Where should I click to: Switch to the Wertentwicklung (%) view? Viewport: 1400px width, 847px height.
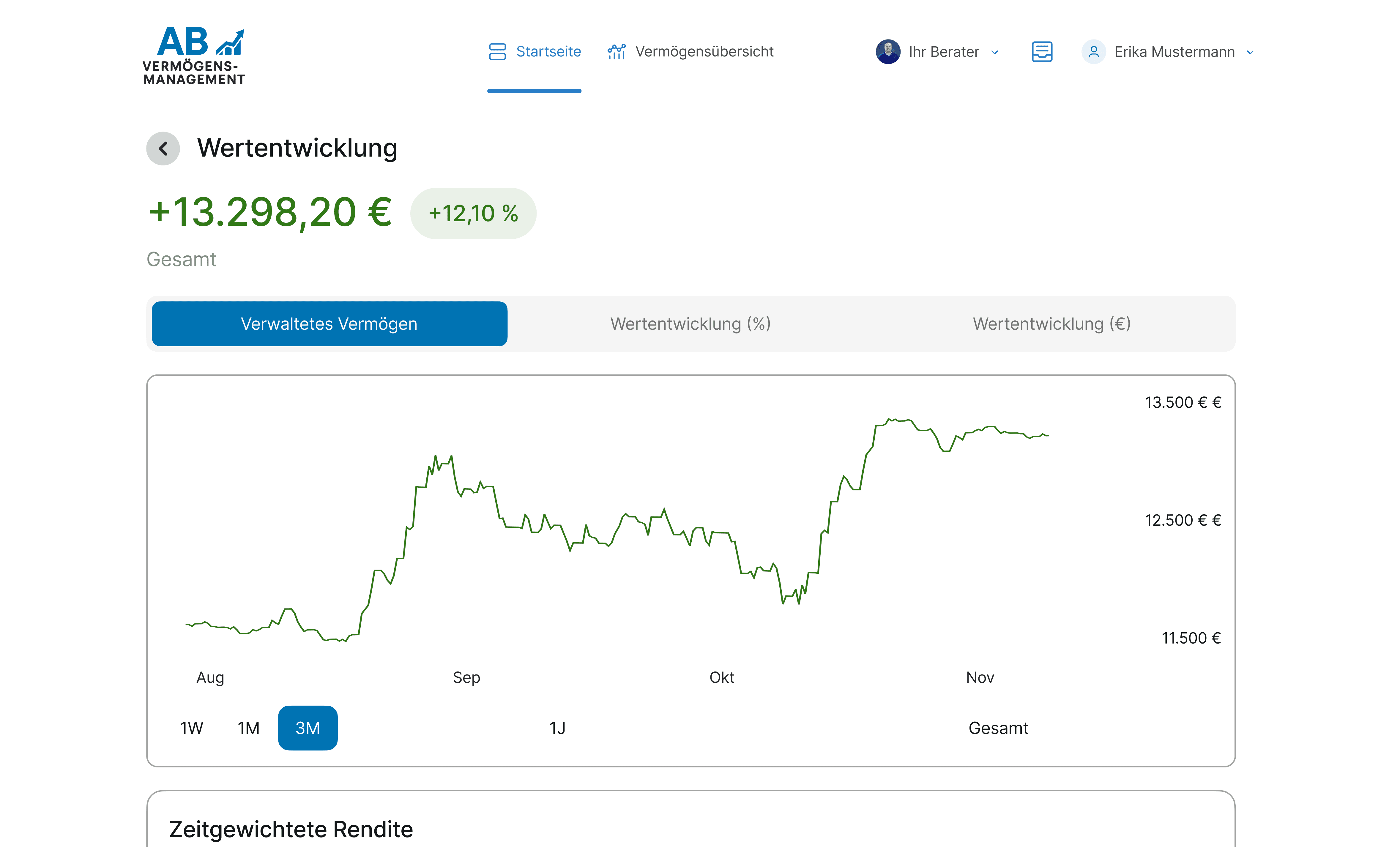point(690,324)
